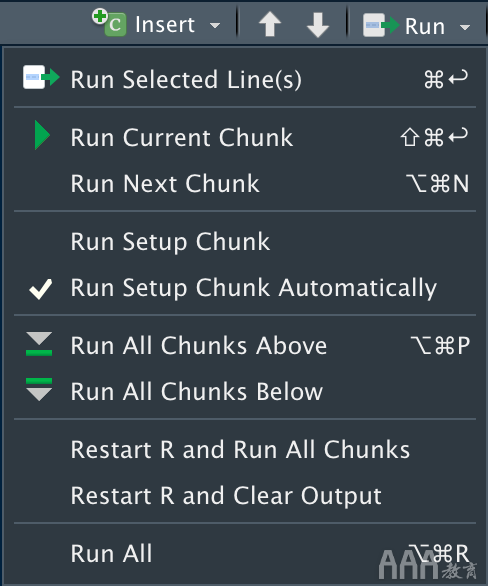The height and width of the screenshot is (586, 488).
Task: Go to next chunk with down arrow
Action: 318,25
